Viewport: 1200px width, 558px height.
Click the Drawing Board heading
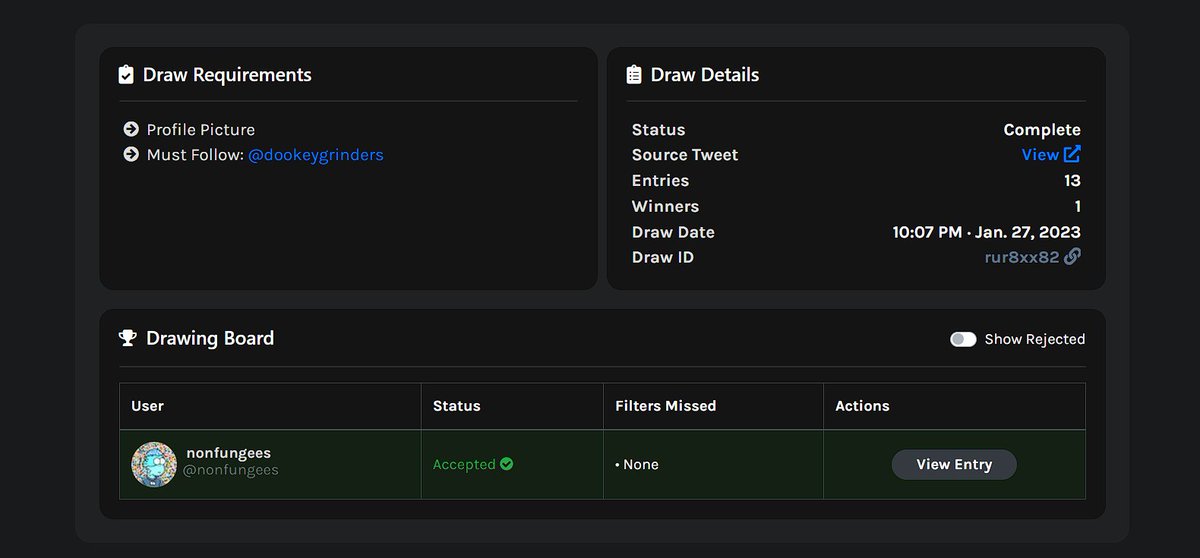[210, 338]
